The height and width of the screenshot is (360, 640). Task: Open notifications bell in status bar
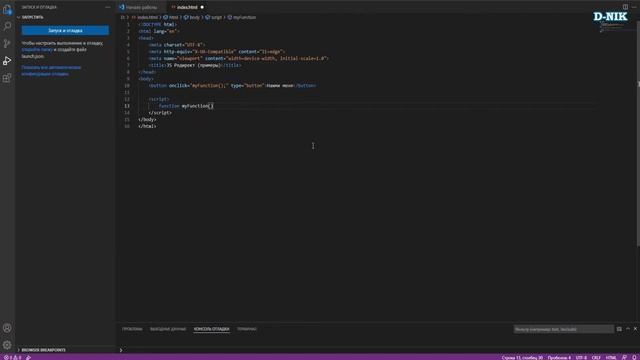[x=634, y=358]
